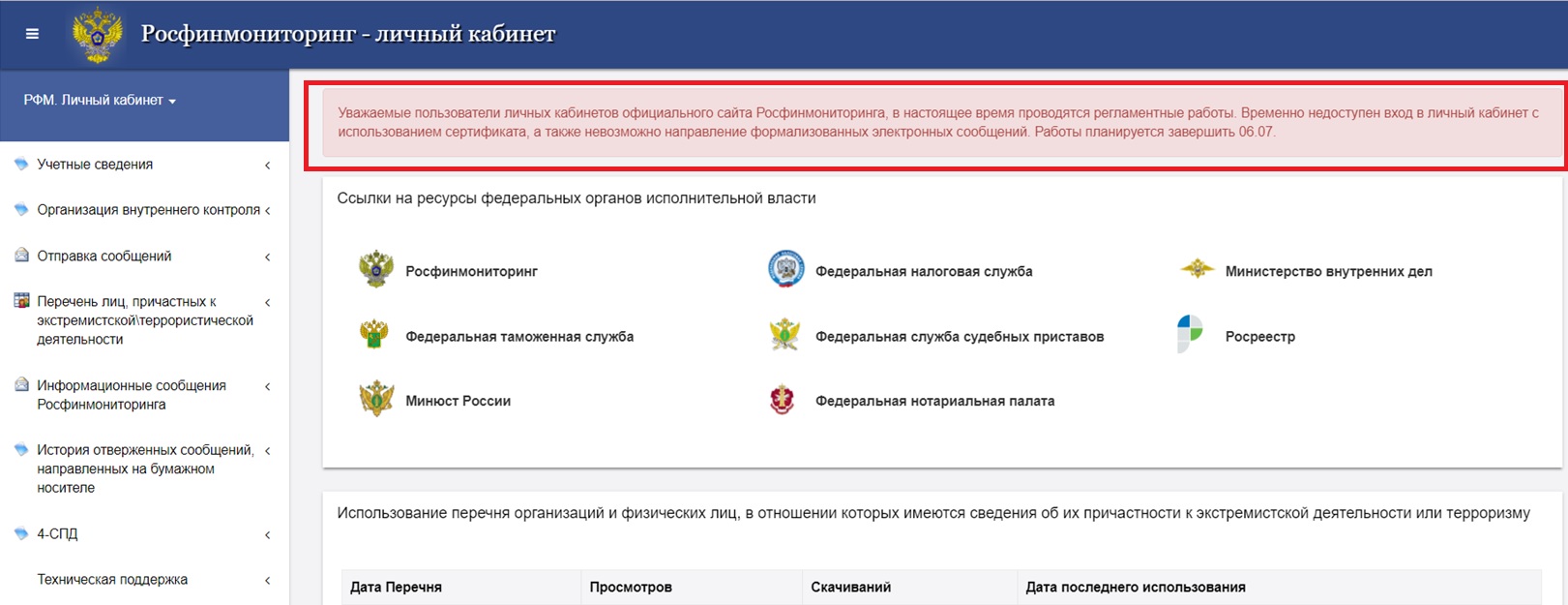The image size is (1568, 605).
Task: Click the Федеральная нотариальная палата emblem
Action: [x=782, y=400]
